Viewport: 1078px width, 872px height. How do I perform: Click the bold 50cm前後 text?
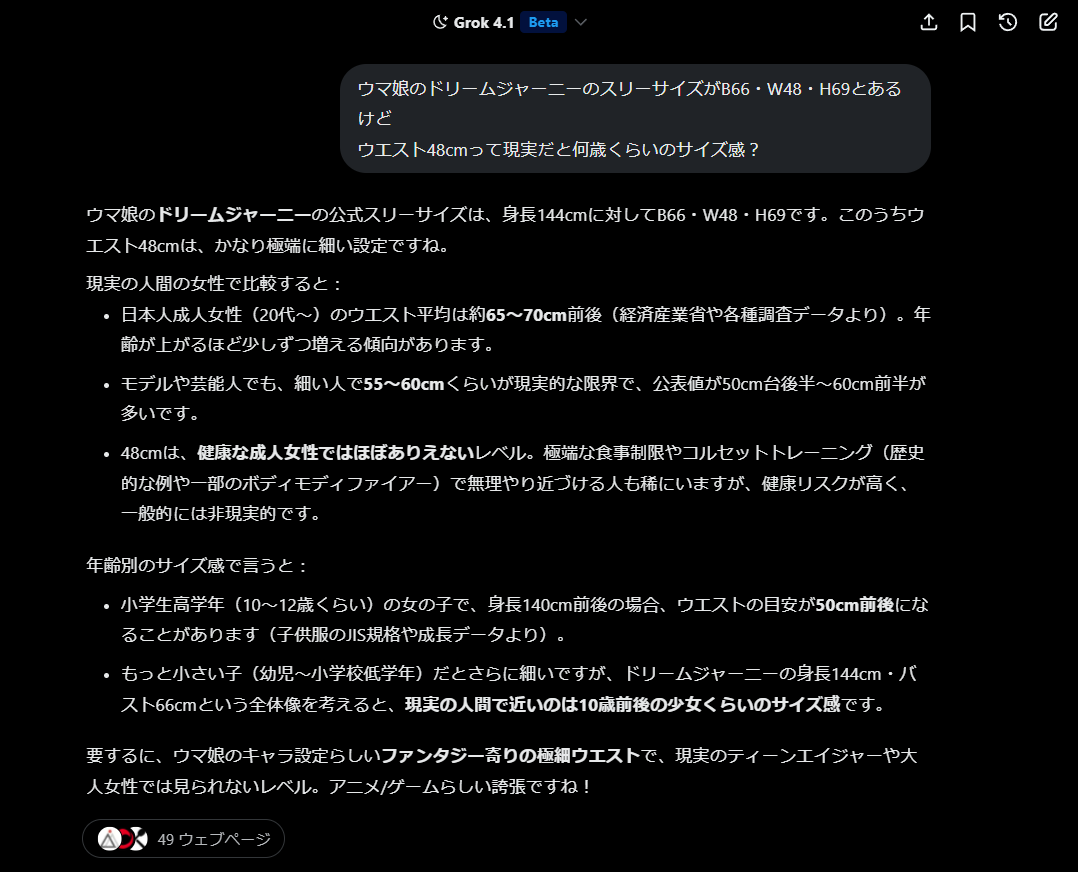click(856, 605)
